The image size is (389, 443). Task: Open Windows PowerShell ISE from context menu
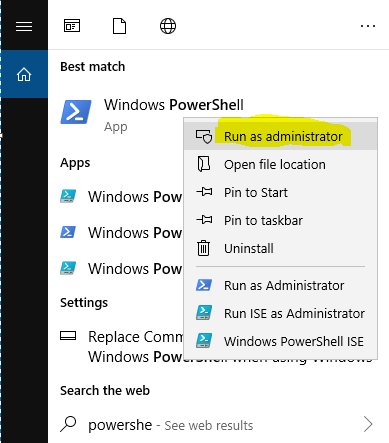pyautogui.click(x=281, y=341)
